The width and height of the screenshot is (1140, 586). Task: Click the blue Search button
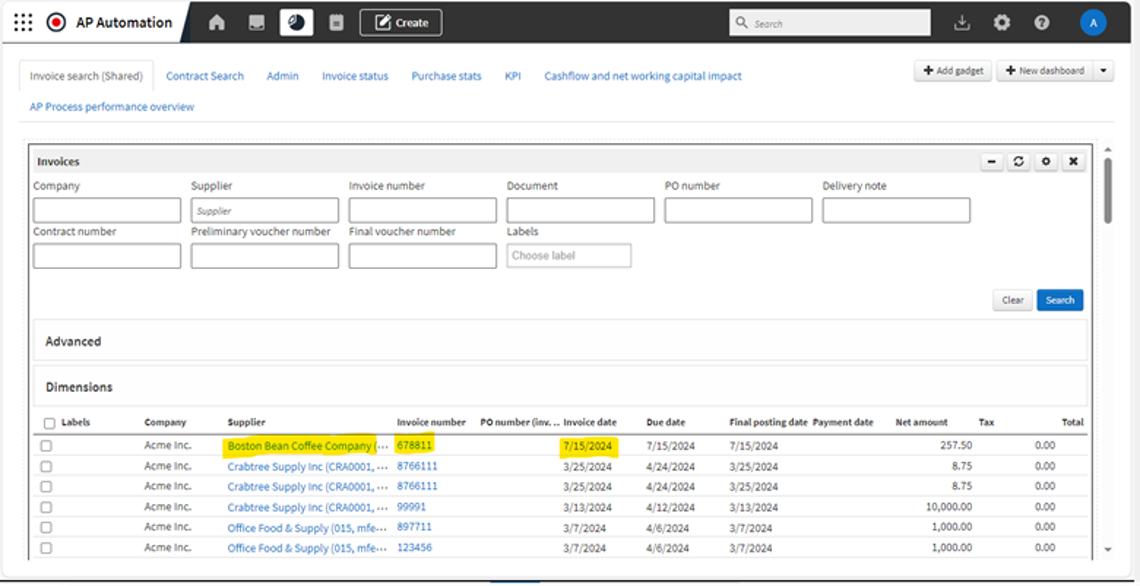pyautogui.click(x=1059, y=300)
